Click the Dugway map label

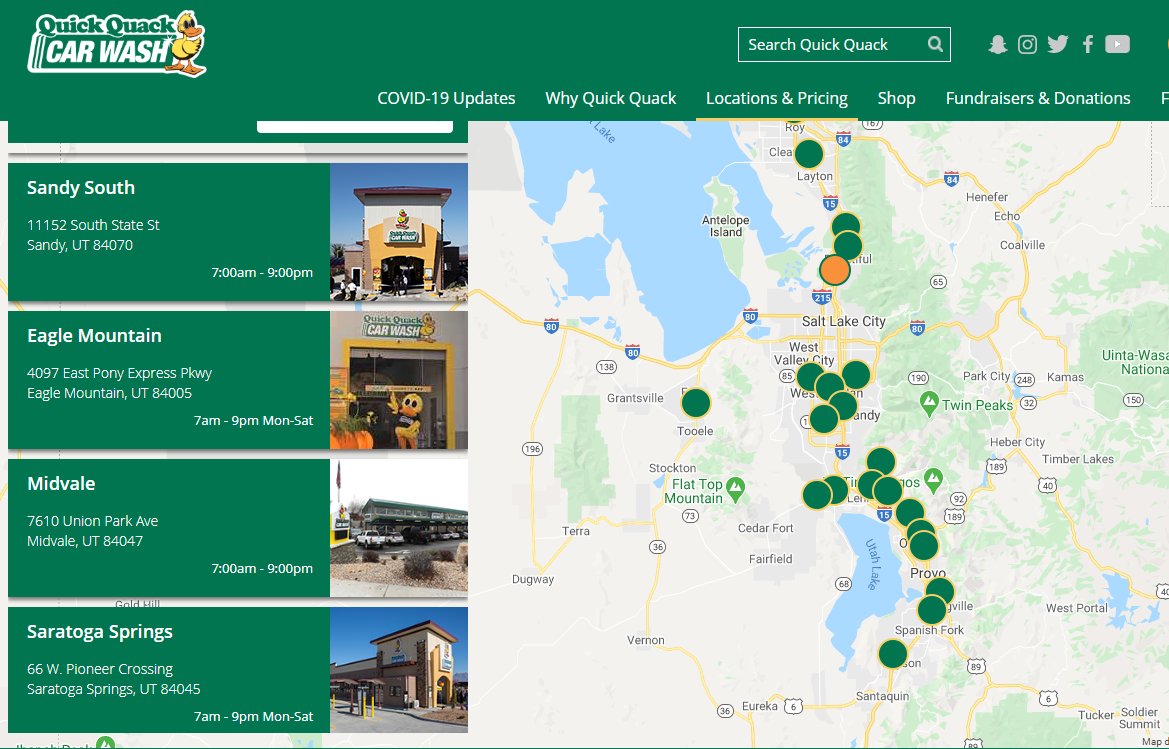tap(533, 579)
